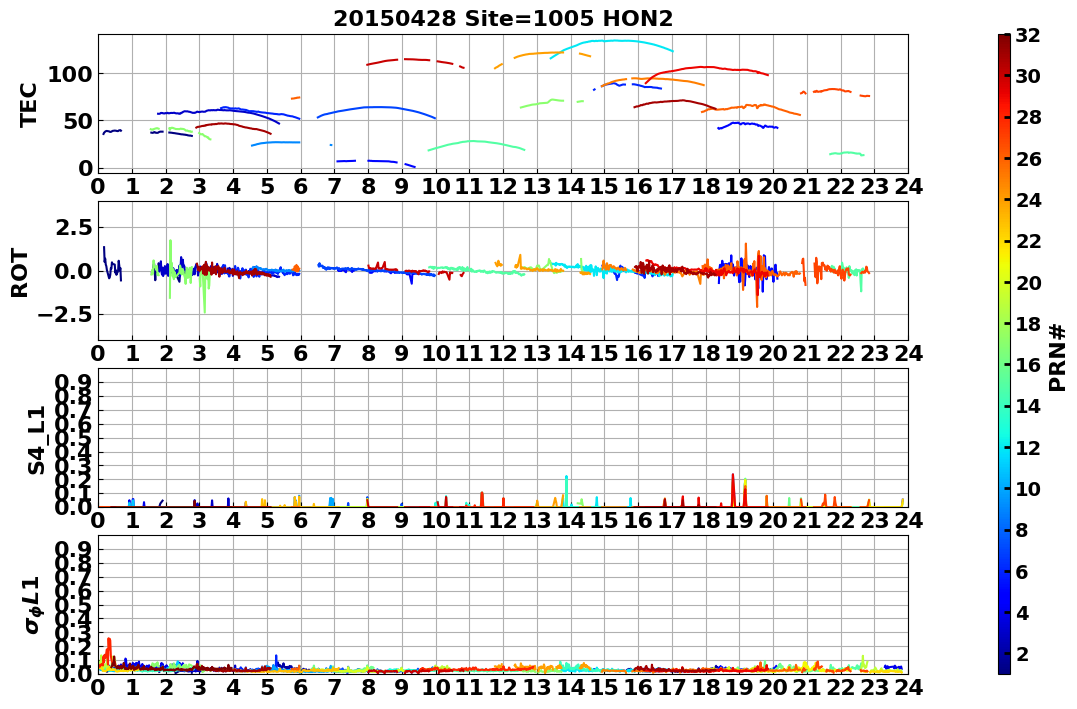Click the "30" tick on the PRN colorbar
The image size is (1077, 709).
tap(1028, 76)
